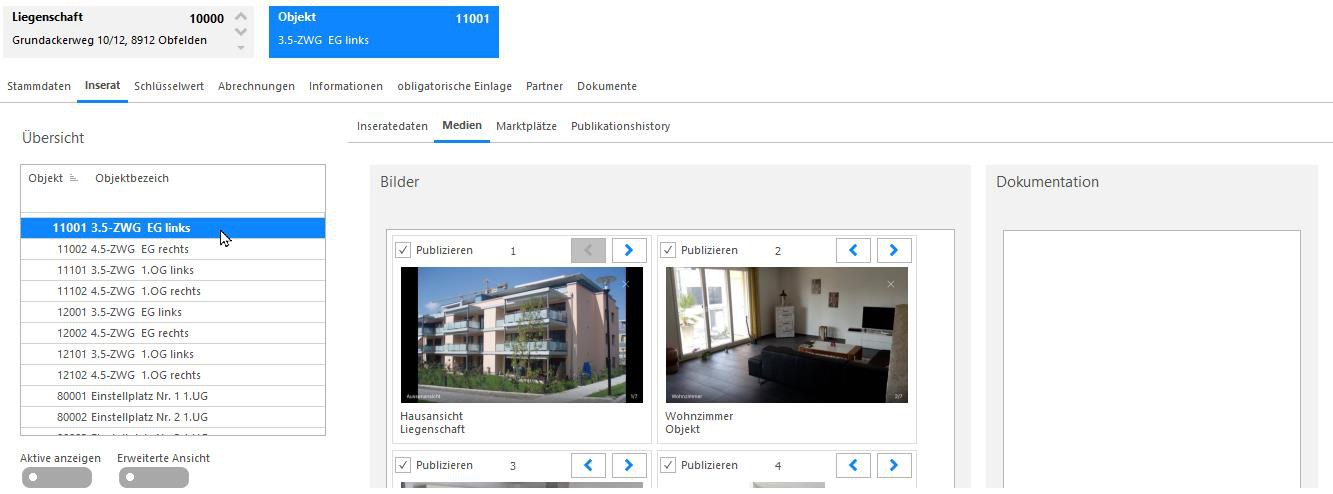This screenshot has width=1333, height=494.
Task: Switch to the Inseratedaten sub-tab
Action: coord(392,126)
